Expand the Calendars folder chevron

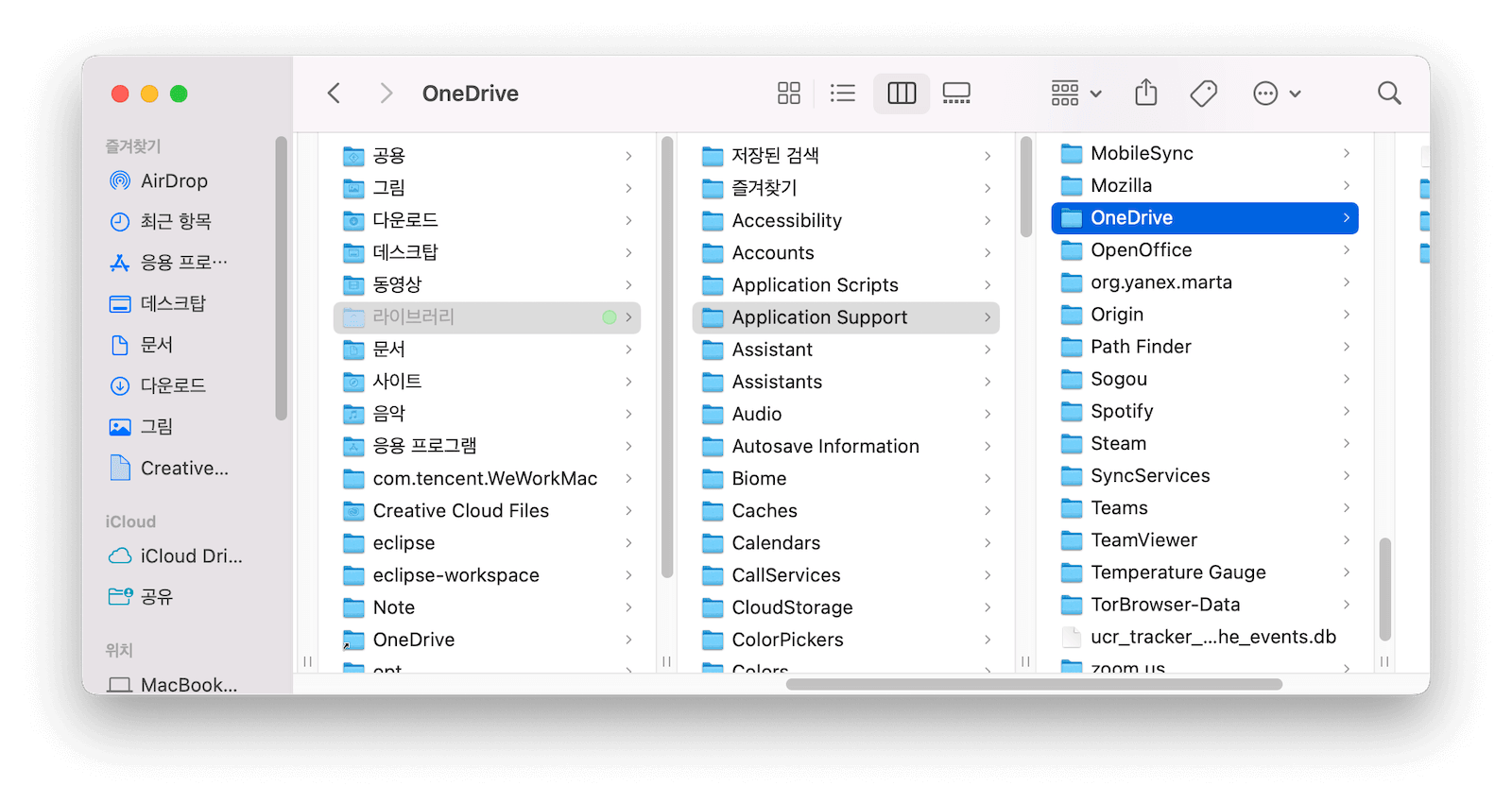[988, 542]
